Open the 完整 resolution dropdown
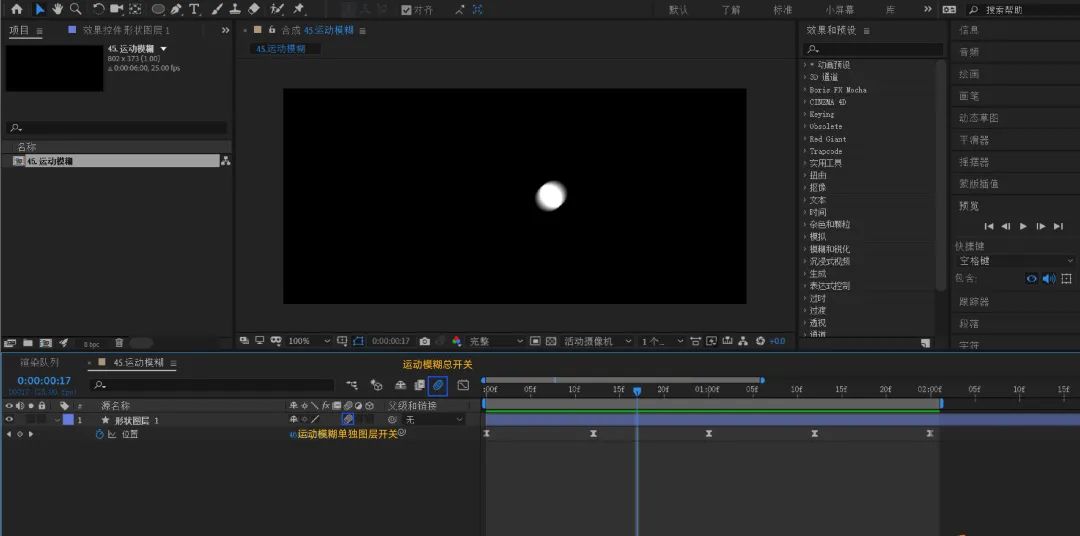The height and width of the screenshot is (536, 1080). pos(496,341)
